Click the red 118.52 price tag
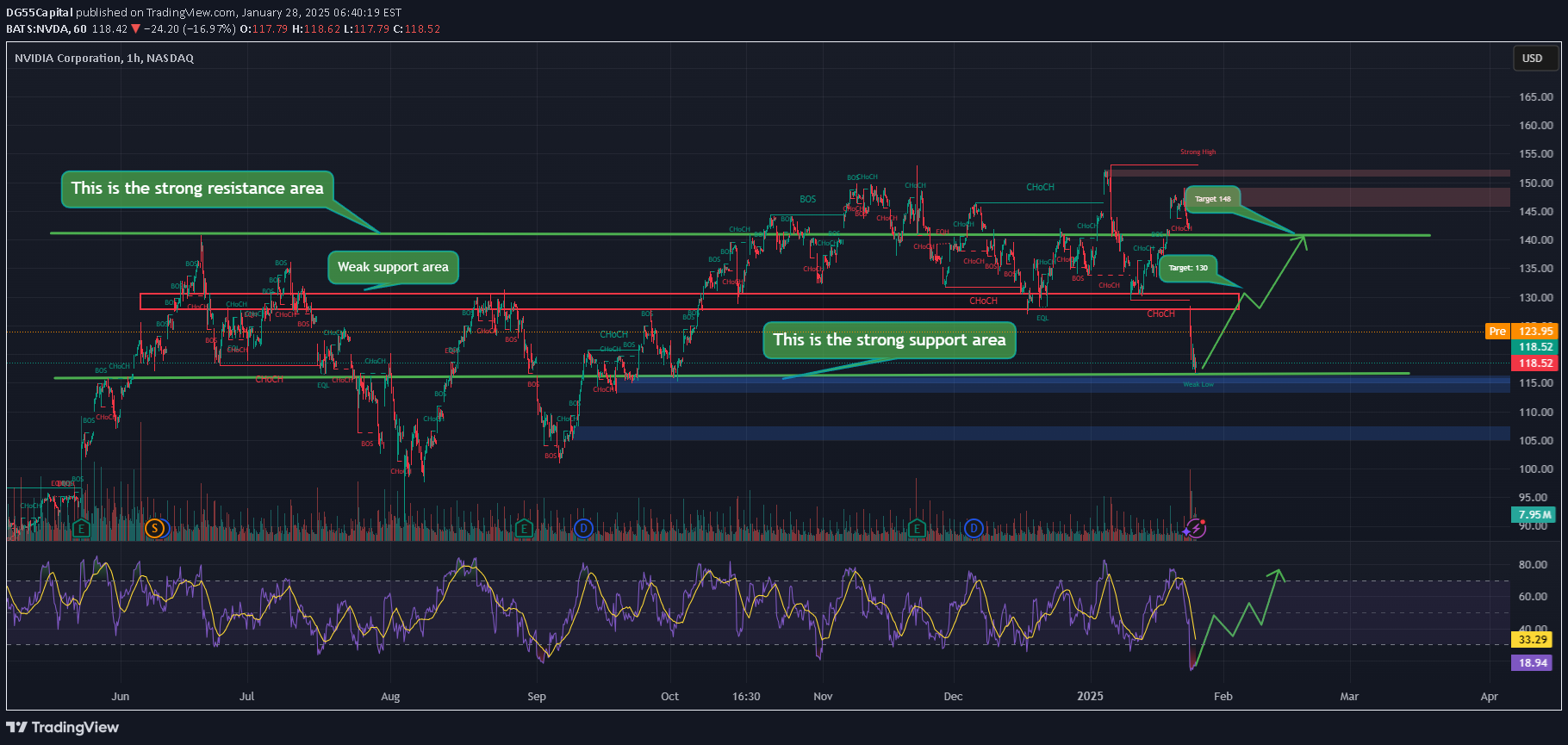The image size is (1568, 745). pos(1535,363)
